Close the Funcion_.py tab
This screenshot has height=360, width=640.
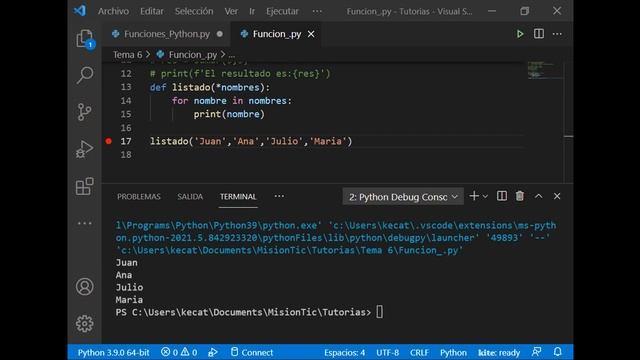[311, 34]
